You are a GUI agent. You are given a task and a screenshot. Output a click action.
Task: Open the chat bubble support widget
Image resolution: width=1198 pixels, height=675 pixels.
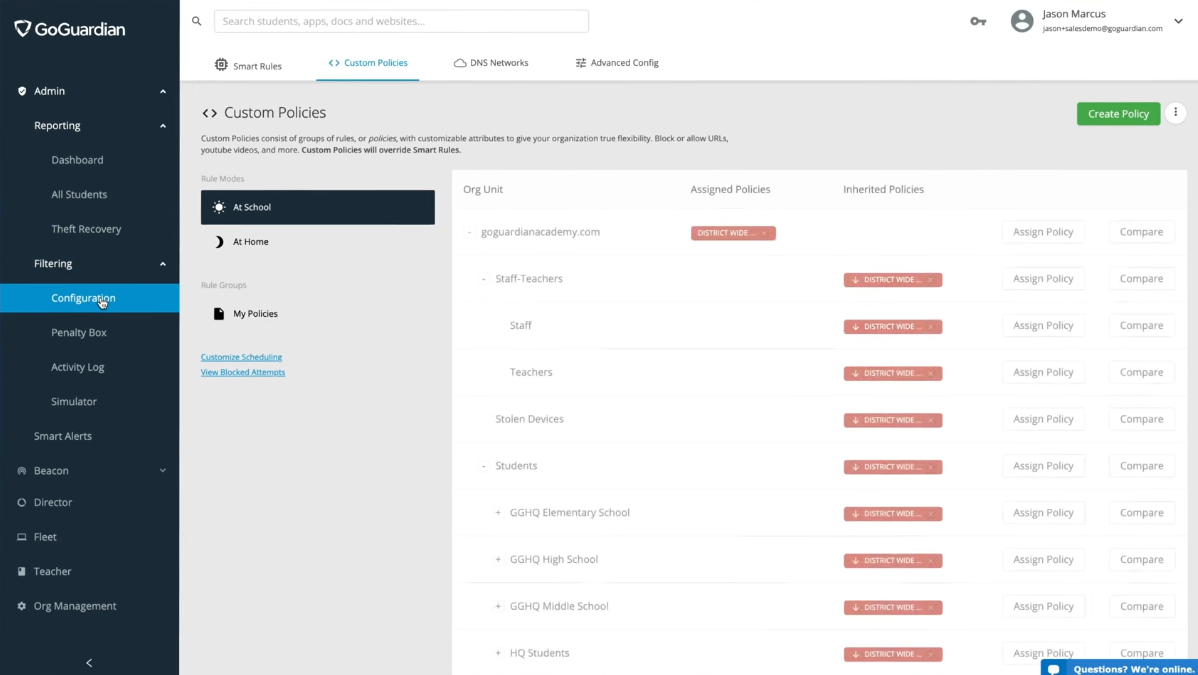click(x=1053, y=669)
